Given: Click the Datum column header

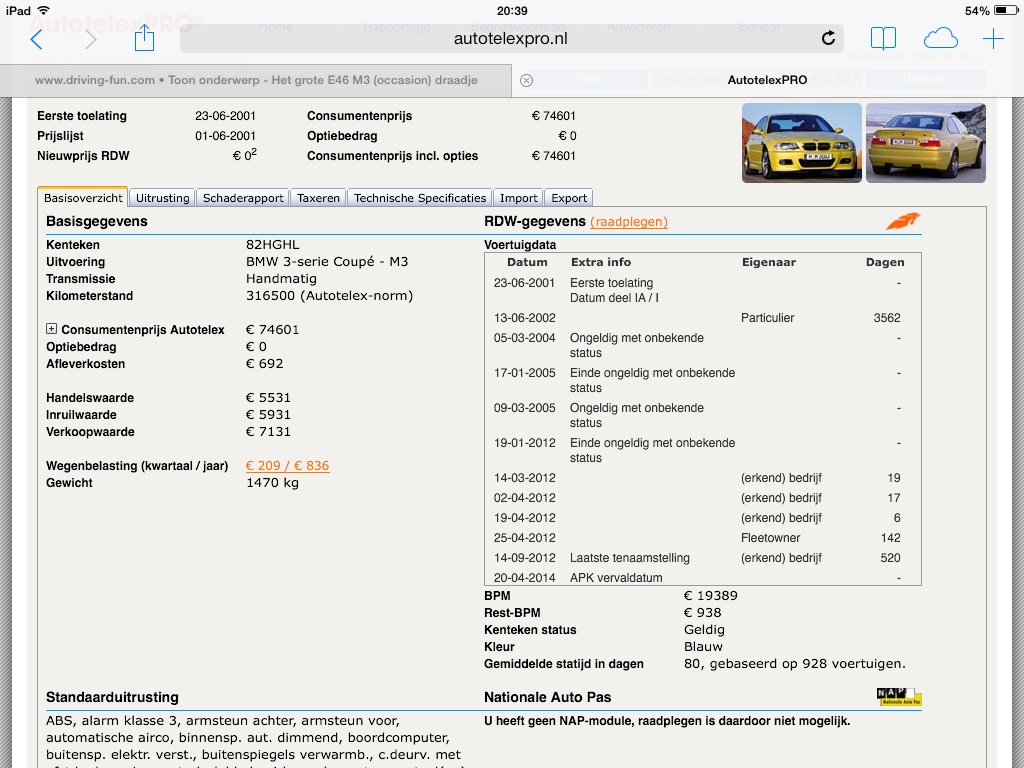Looking at the screenshot, I should coord(527,262).
